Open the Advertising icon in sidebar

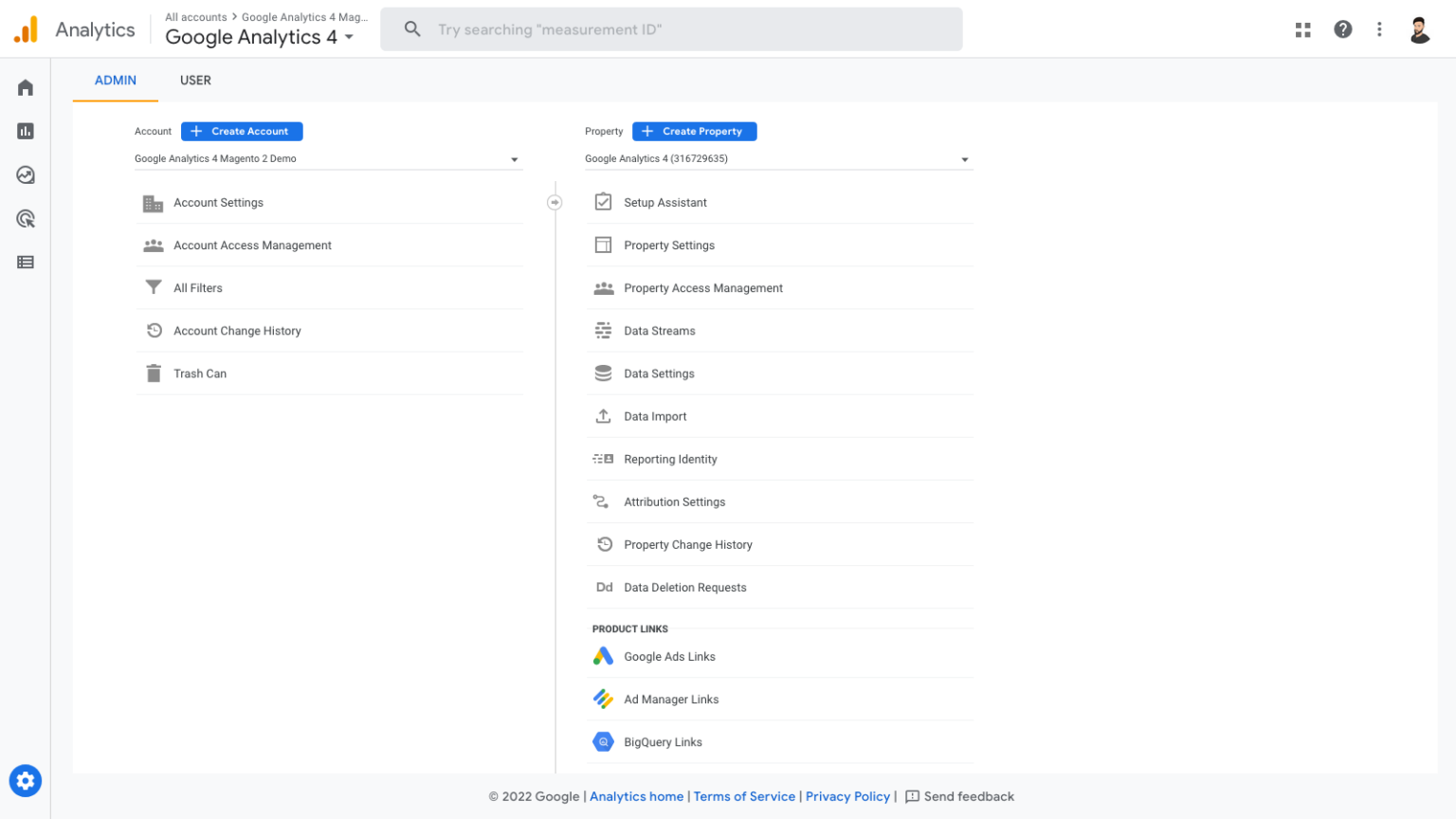pos(26,219)
